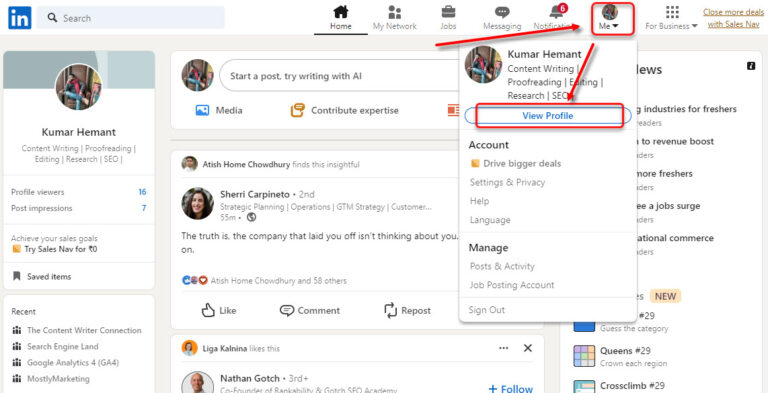Screen dimensions: 768x393
Task: Comment on Sherri Carpineto's post
Action: (x=310, y=310)
